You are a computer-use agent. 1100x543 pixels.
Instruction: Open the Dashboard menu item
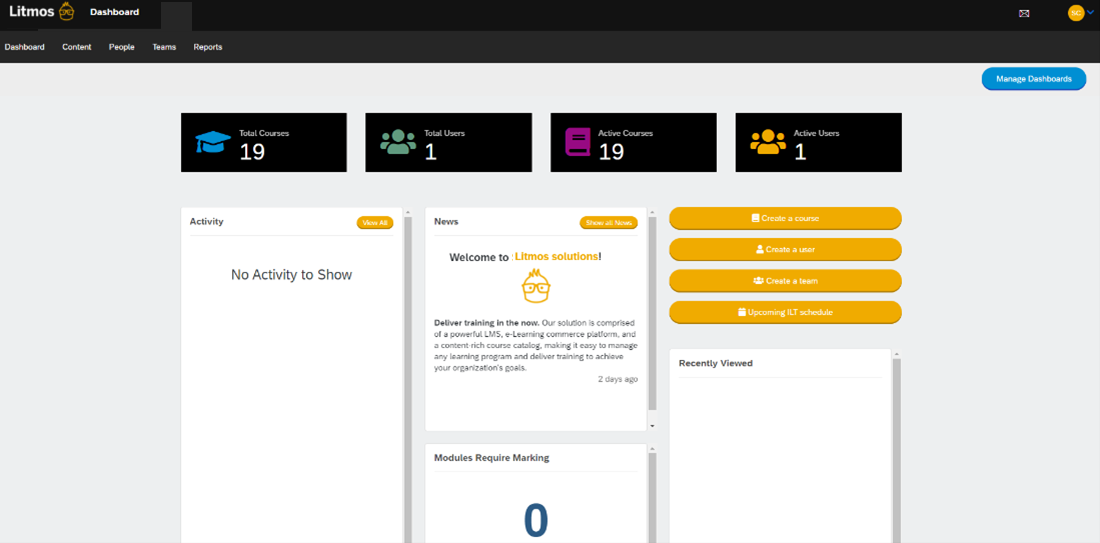pos(25,47)
